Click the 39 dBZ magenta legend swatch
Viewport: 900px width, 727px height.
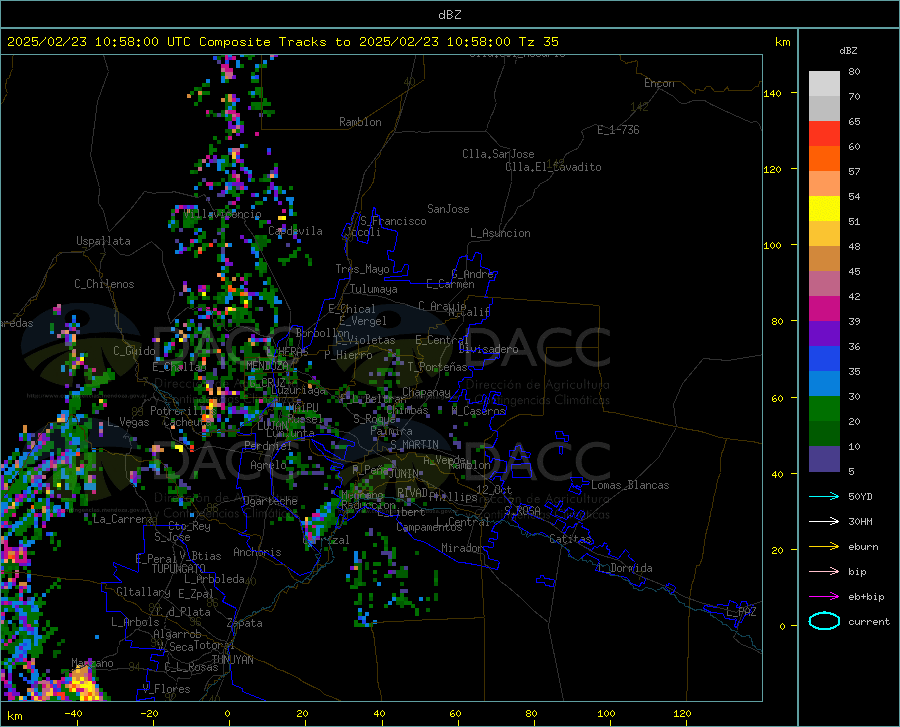coord(824,309)
